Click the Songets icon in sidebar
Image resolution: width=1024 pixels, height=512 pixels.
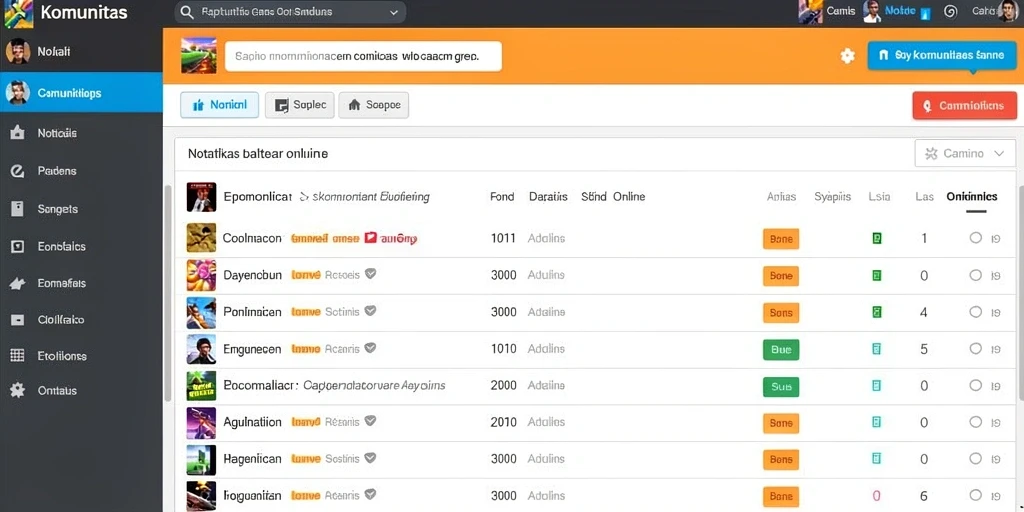[18, 209]
